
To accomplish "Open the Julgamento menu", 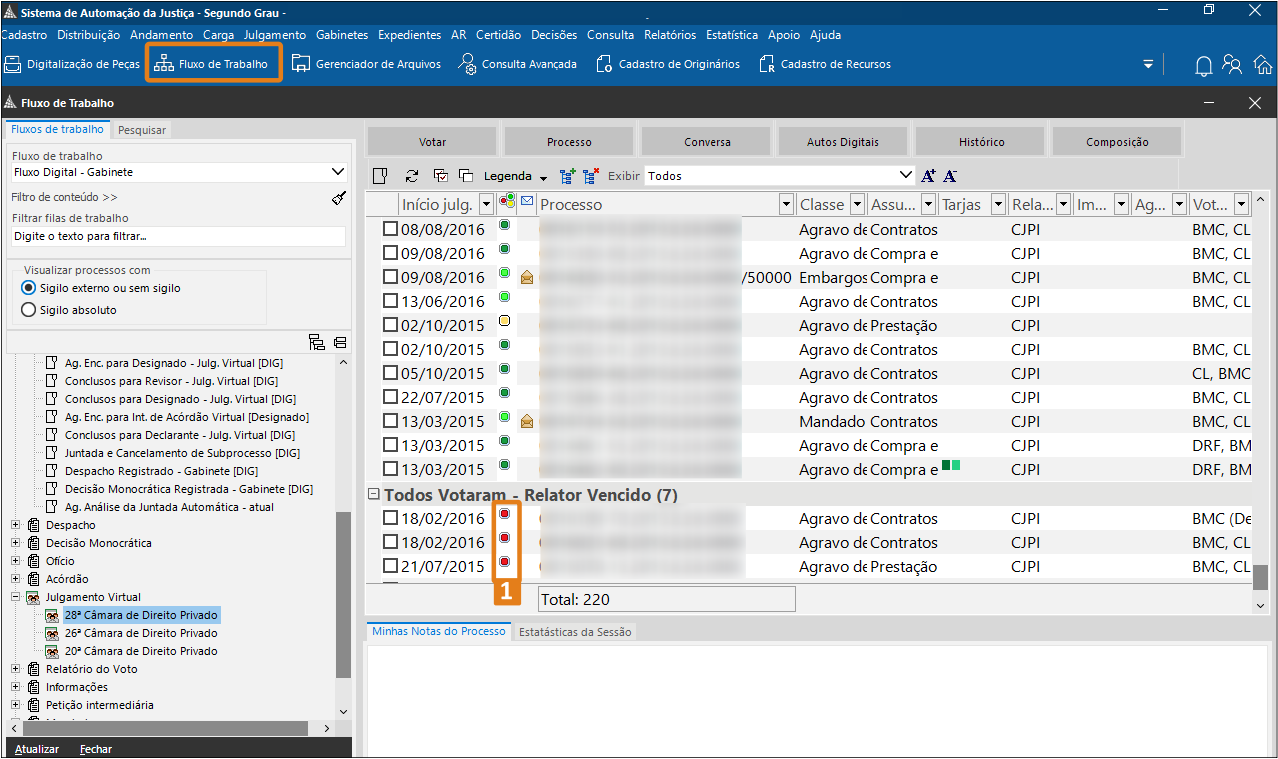I will click(x=275, y=35).
